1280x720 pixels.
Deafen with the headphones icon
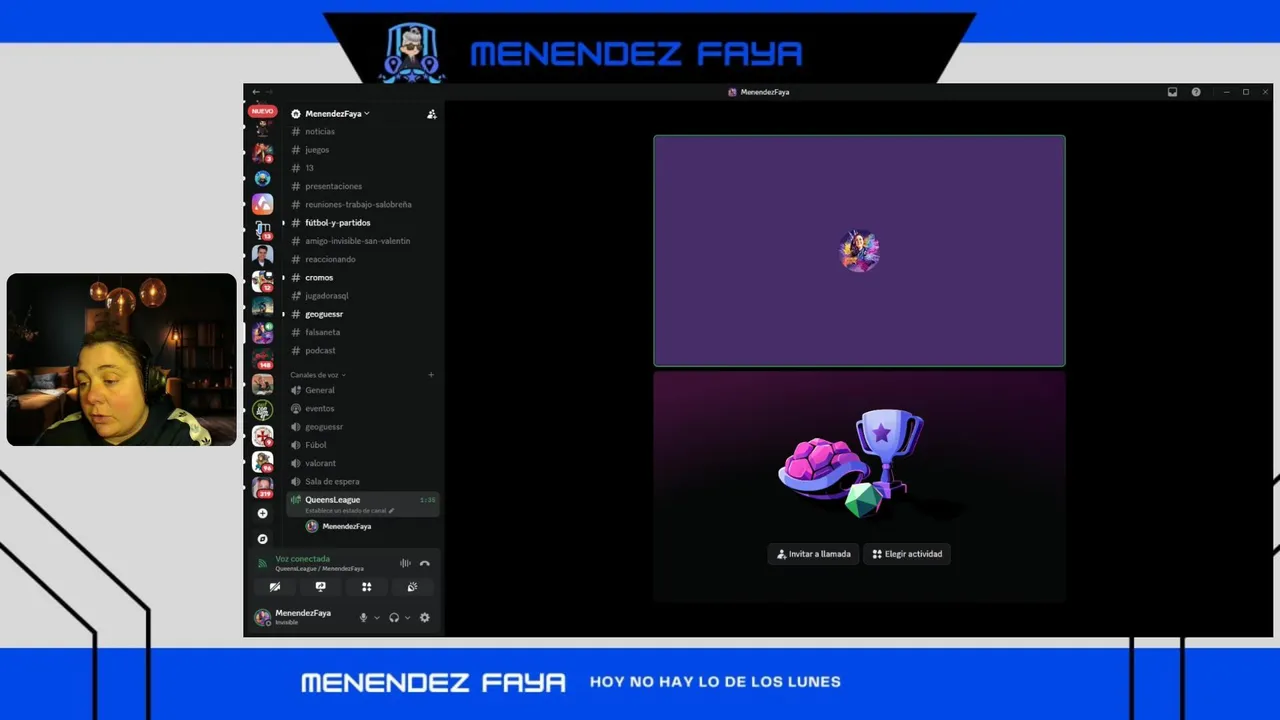(x=394, y=618)
